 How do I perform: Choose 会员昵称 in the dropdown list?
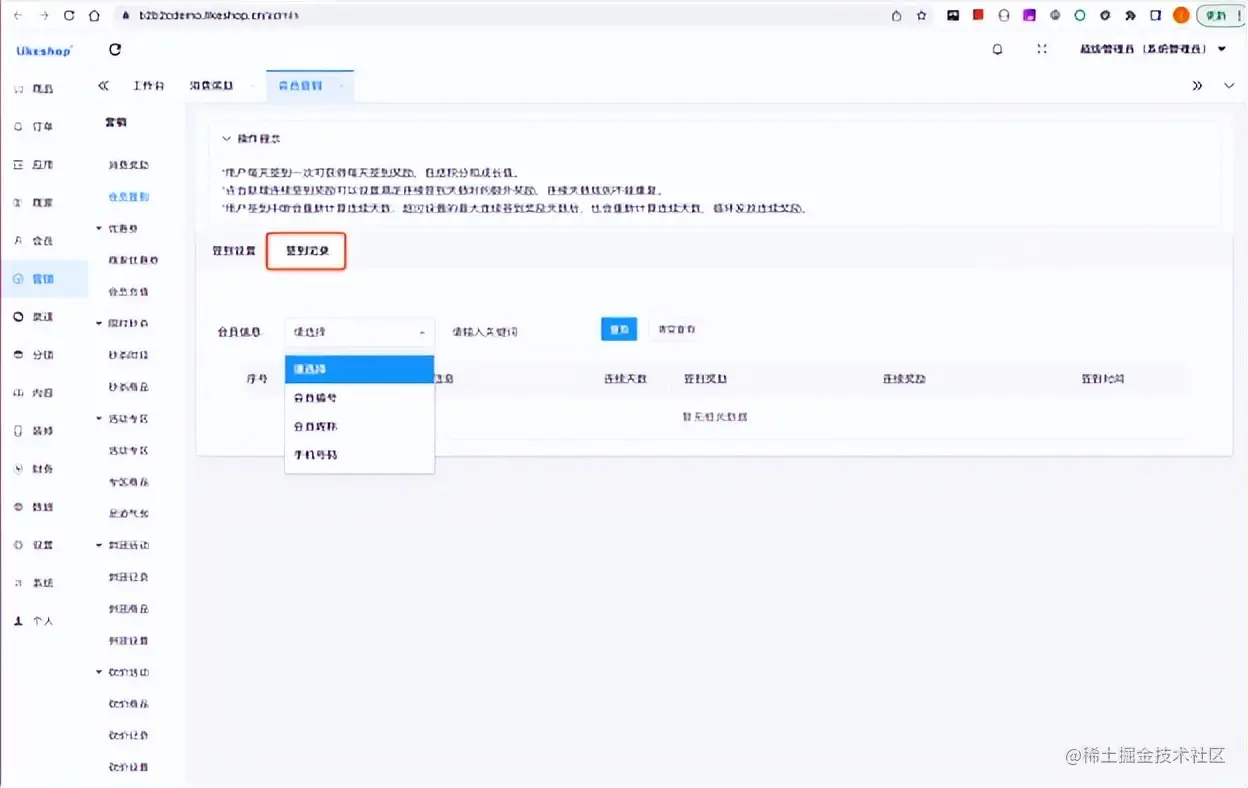click(360, 426)
